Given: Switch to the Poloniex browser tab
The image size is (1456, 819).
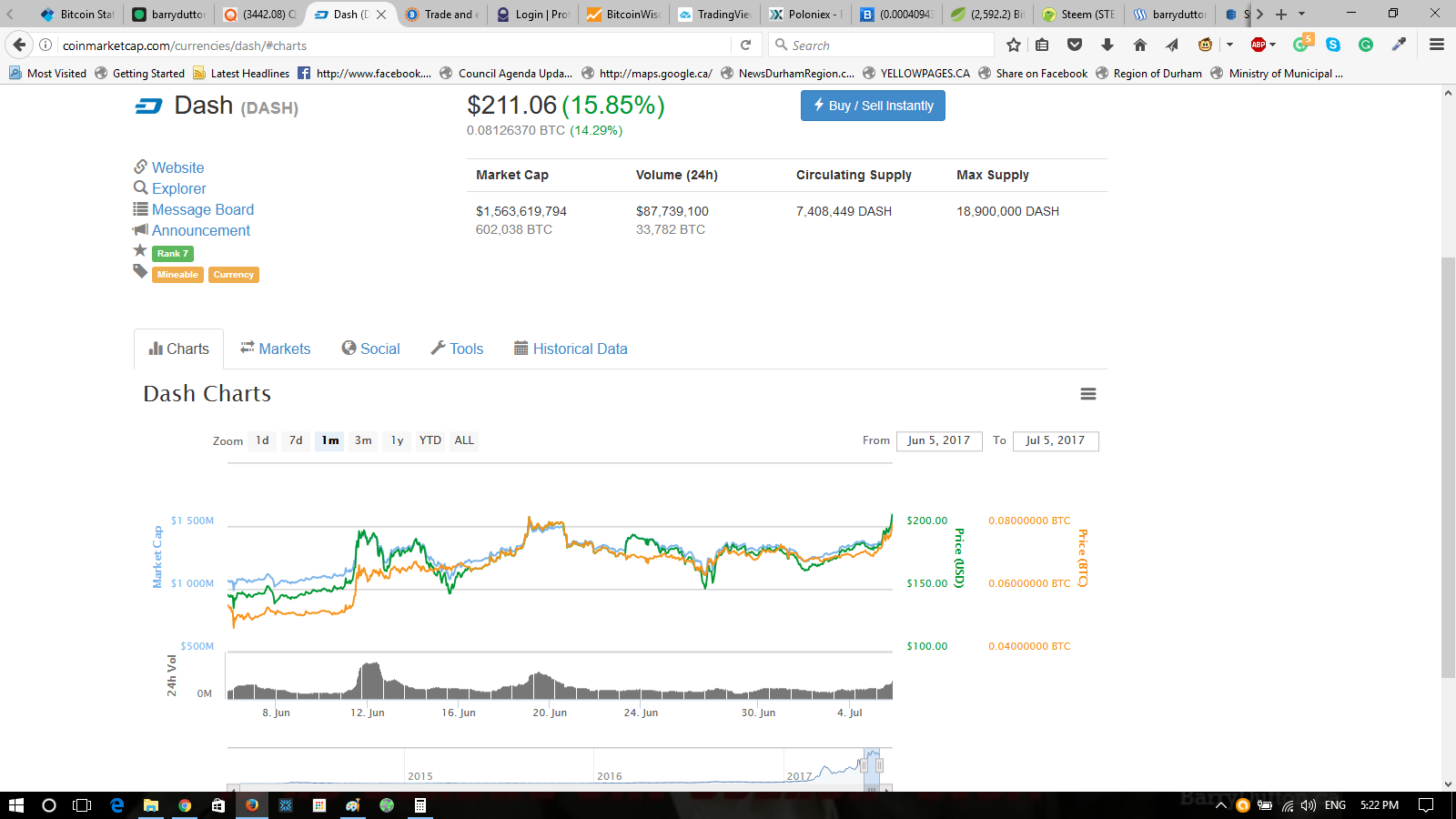Looking at the screenshot, I should [806, 14].
